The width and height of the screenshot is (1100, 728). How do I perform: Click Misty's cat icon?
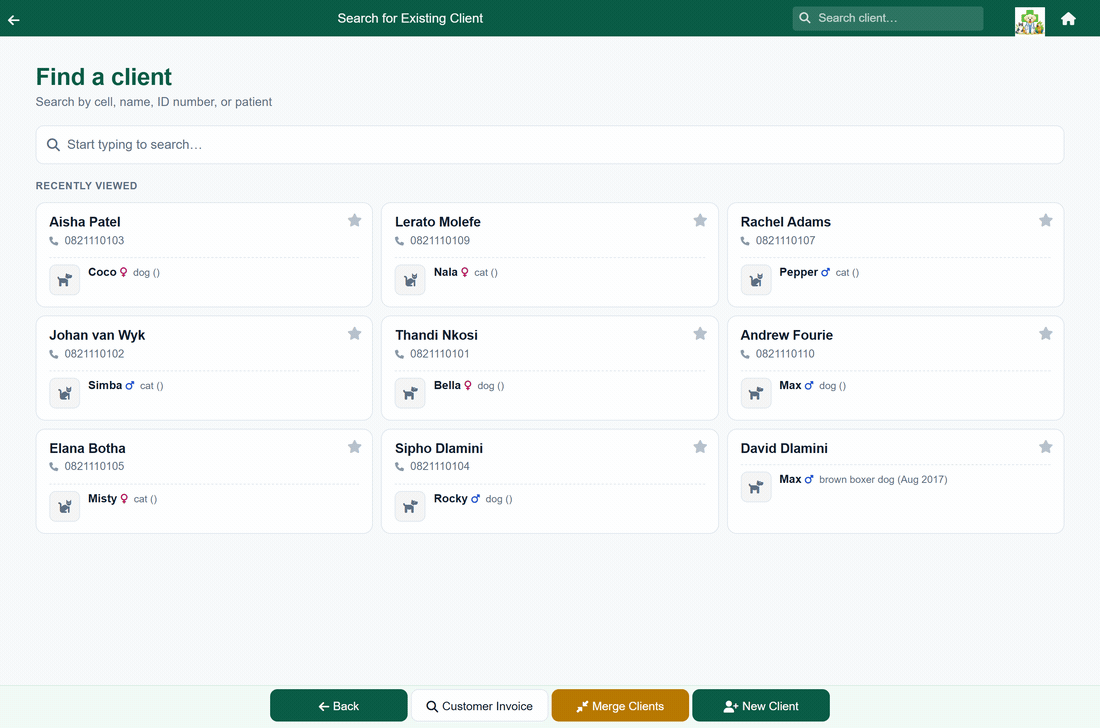[x=65, y=506]
